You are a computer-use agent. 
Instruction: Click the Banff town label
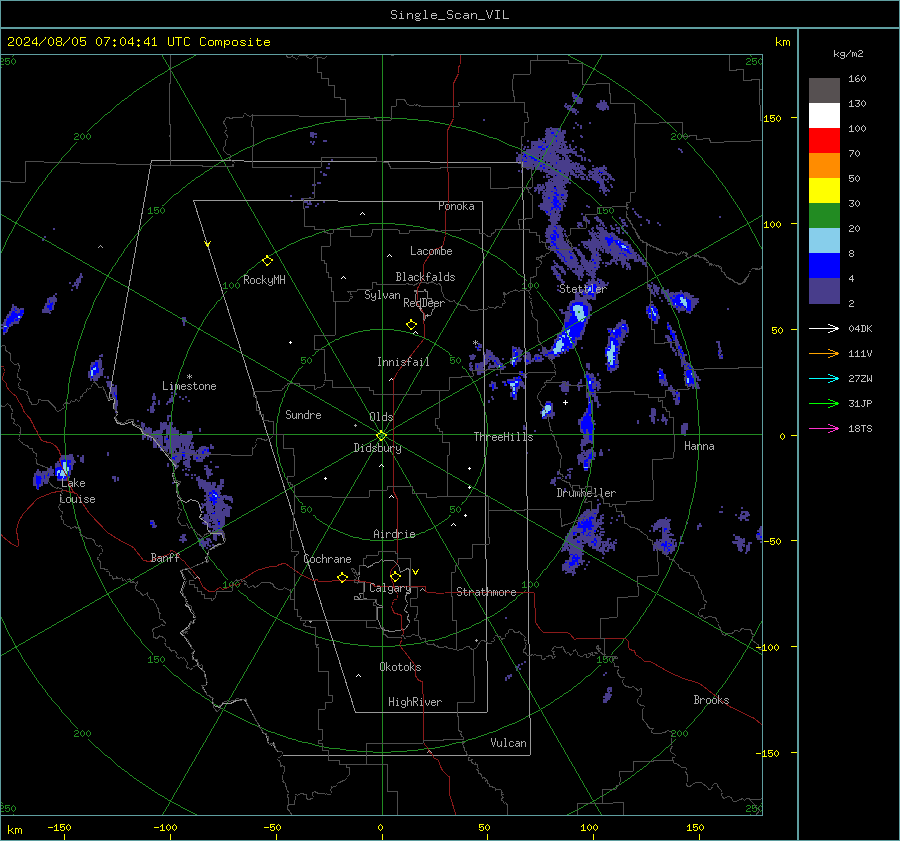(165, 558)
